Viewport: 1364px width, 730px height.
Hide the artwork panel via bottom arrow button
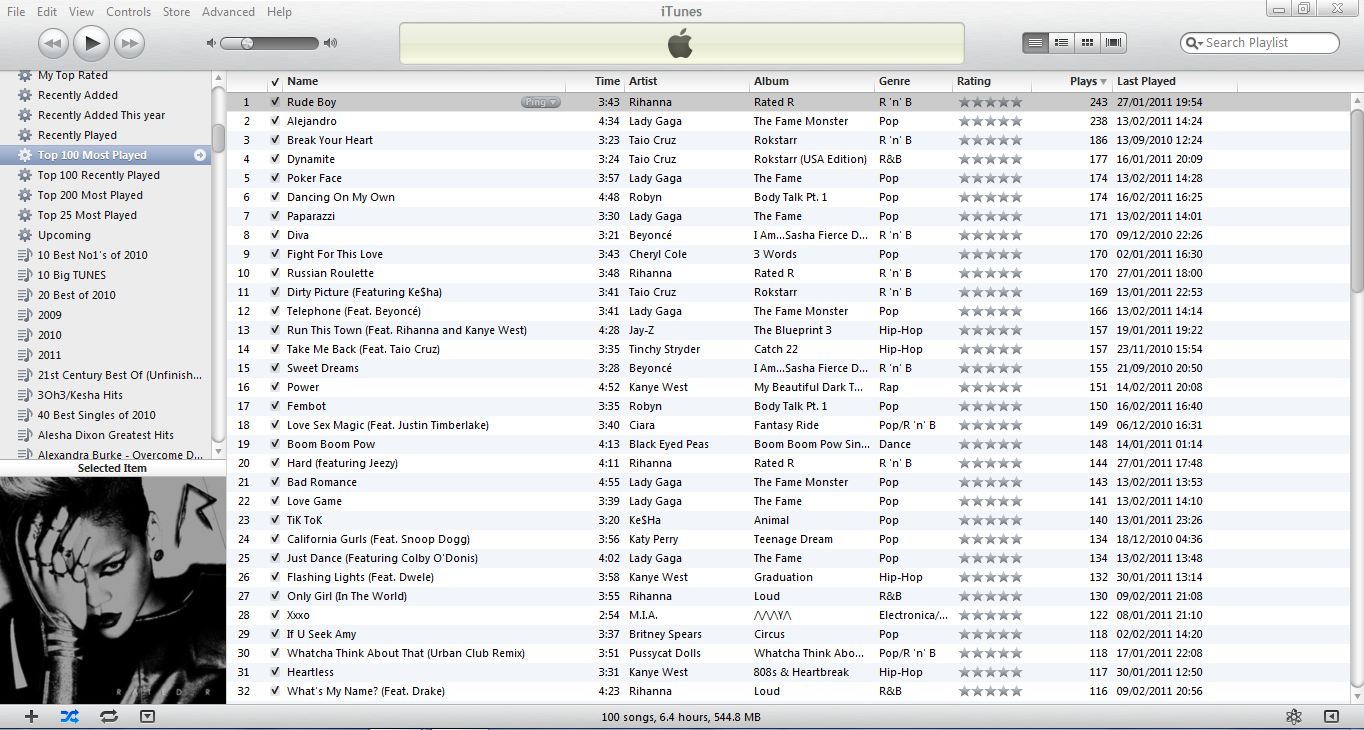point(148,716)
